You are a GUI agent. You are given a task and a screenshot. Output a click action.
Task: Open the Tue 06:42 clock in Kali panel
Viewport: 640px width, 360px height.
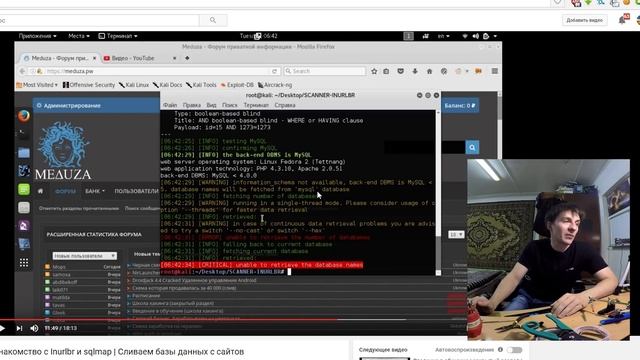(x=258, y=36)
